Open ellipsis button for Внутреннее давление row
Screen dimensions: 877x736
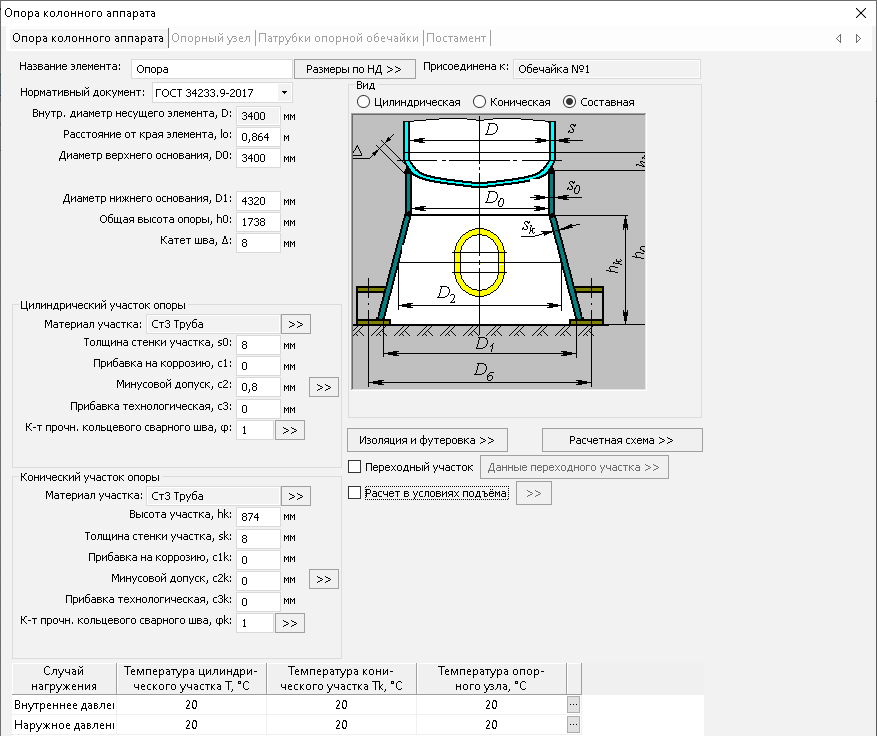[573, 705]
